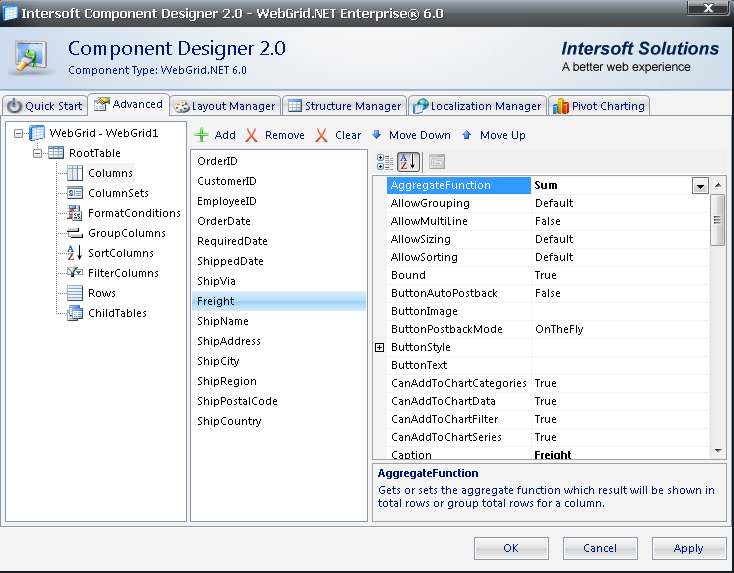
Task: Click the CanAddToChartData property row
Action: tap(548, 401)
